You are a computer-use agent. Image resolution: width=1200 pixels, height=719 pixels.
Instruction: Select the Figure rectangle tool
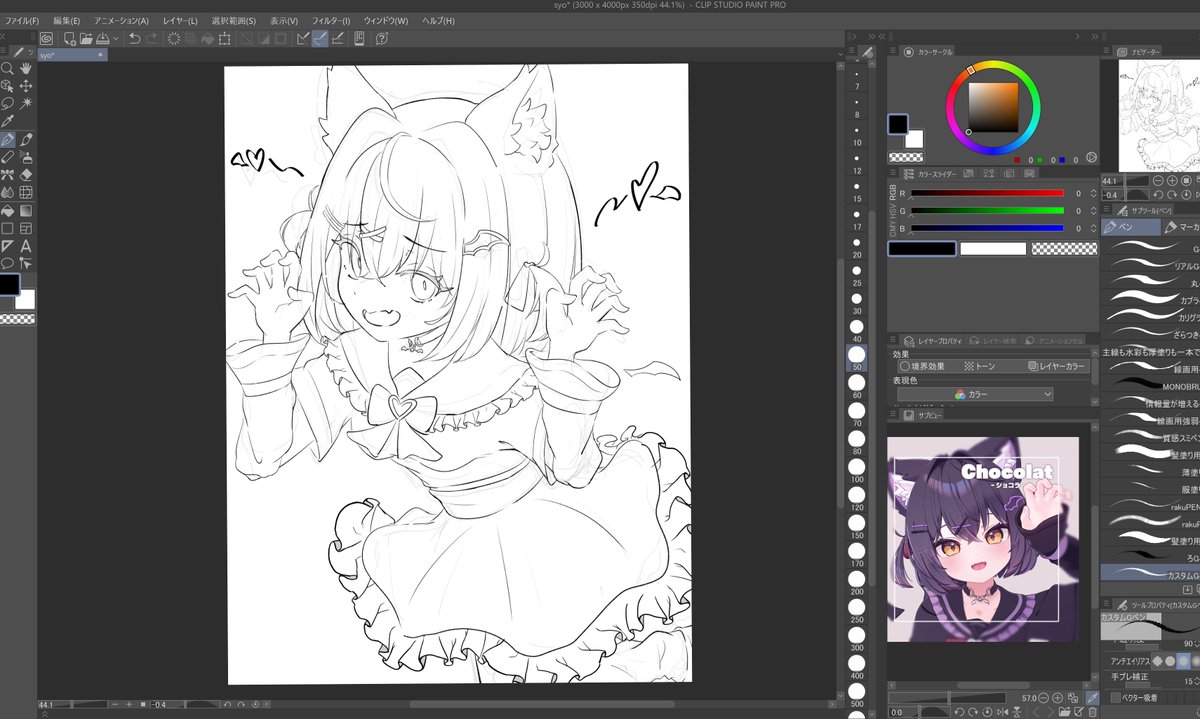click(x=7, y=228)
